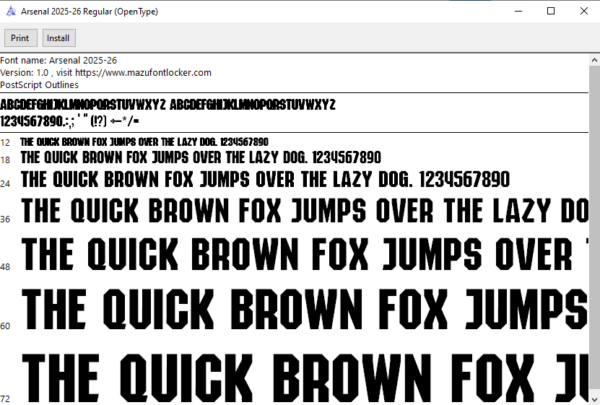This screenshot has height=405, width=600.
Task: Click the 18 point size label
Action: point(5,160)
